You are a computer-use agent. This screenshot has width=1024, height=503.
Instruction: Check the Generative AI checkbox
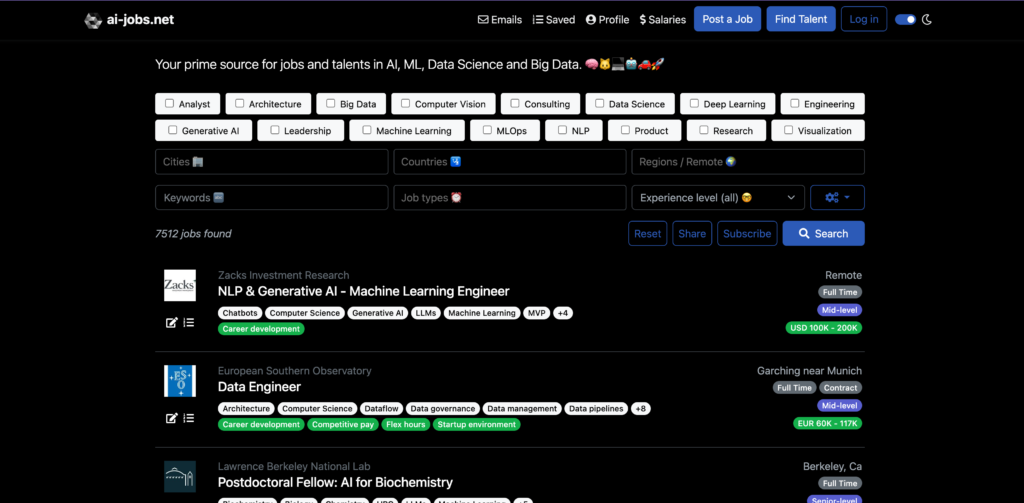click(x=173, y=130)
